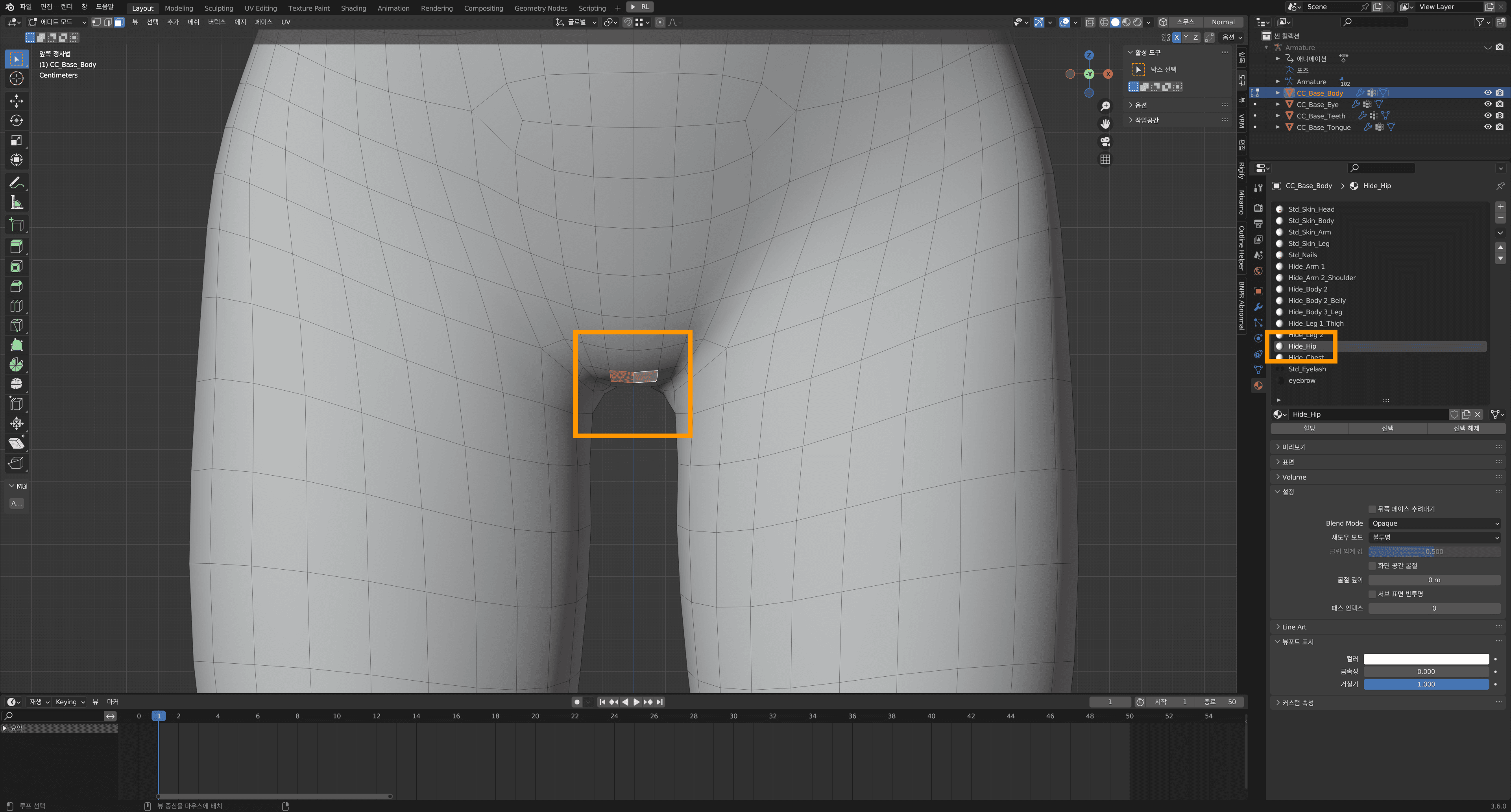The image size is (1511, 812).
Task: Toggle X axis mirror button
Action: pyautogui.click(x=1177, y=37)
